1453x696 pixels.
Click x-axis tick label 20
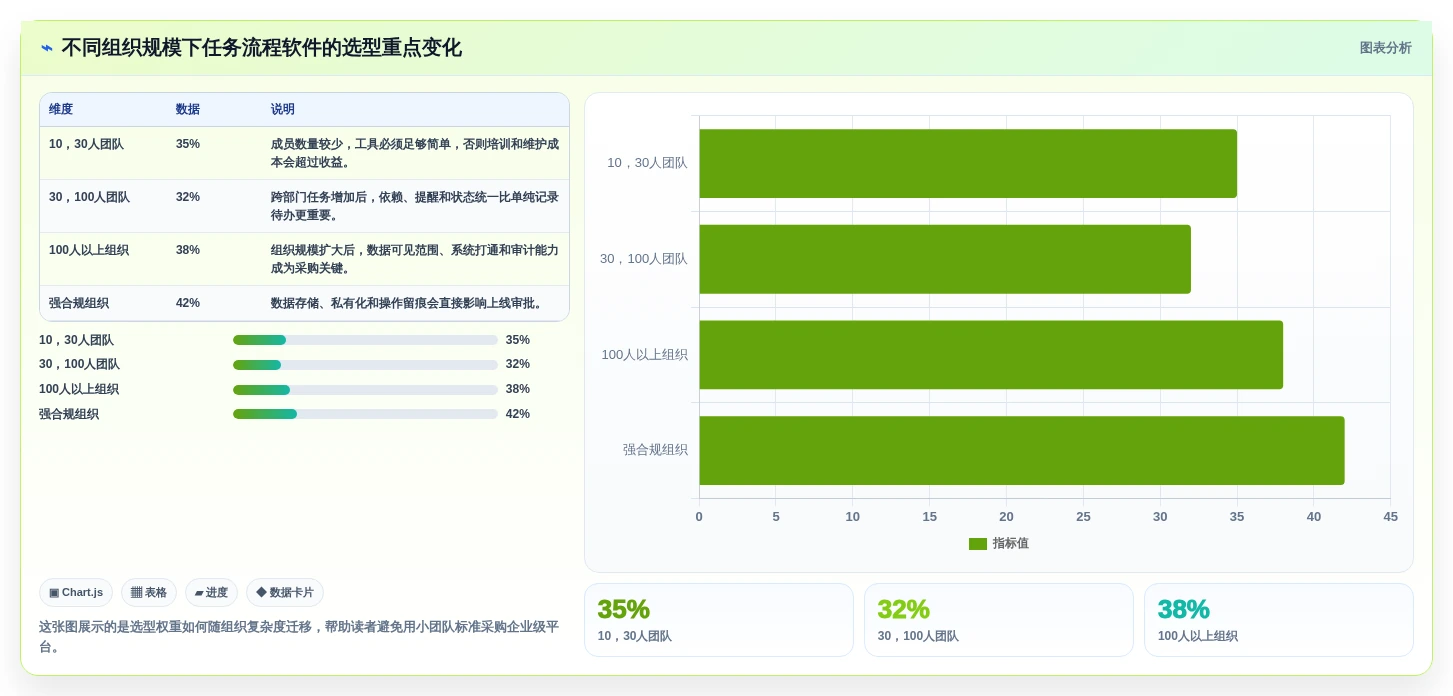pos(1006,517)
